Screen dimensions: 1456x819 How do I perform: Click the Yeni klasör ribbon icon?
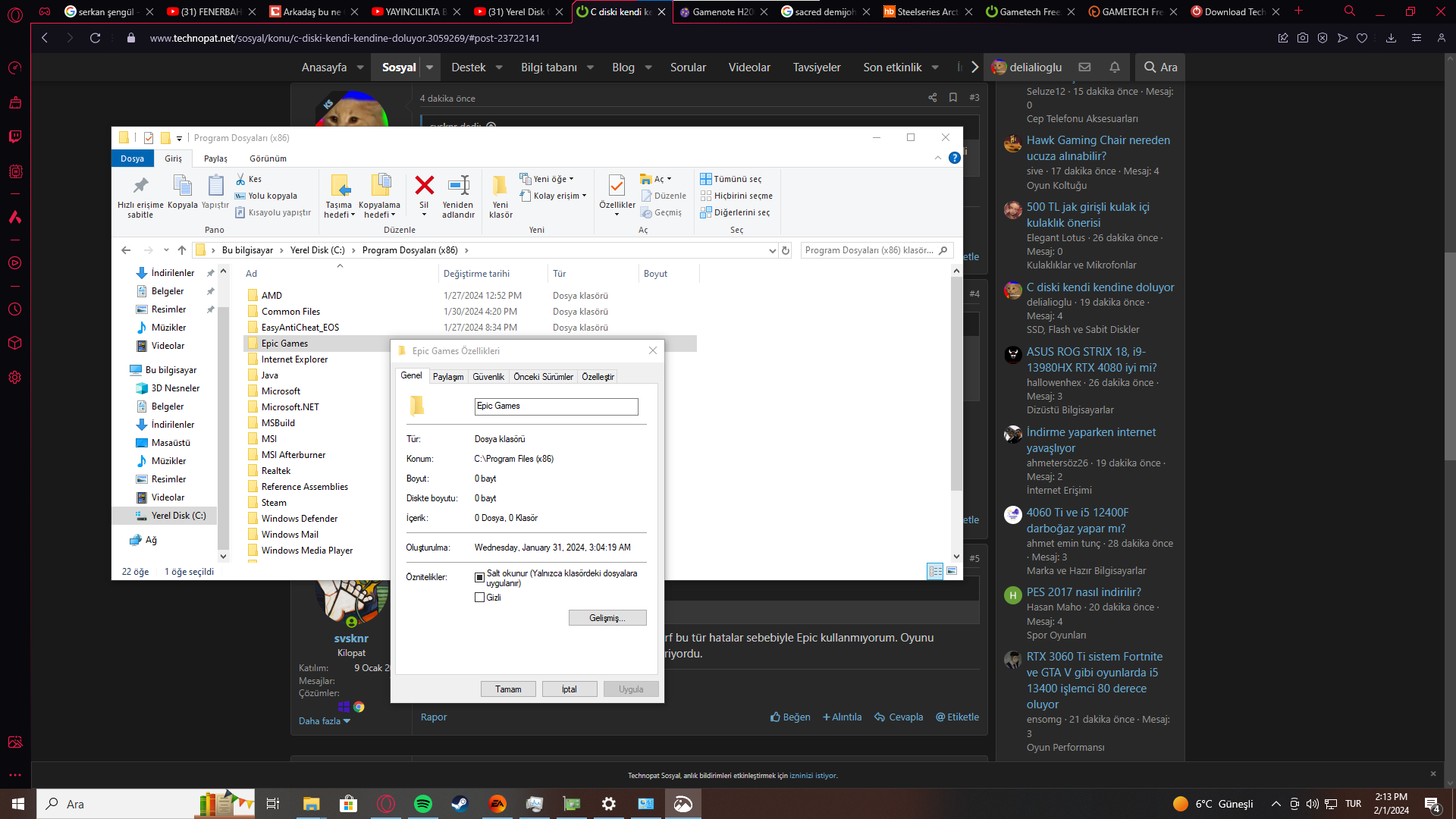coord(500,186)
